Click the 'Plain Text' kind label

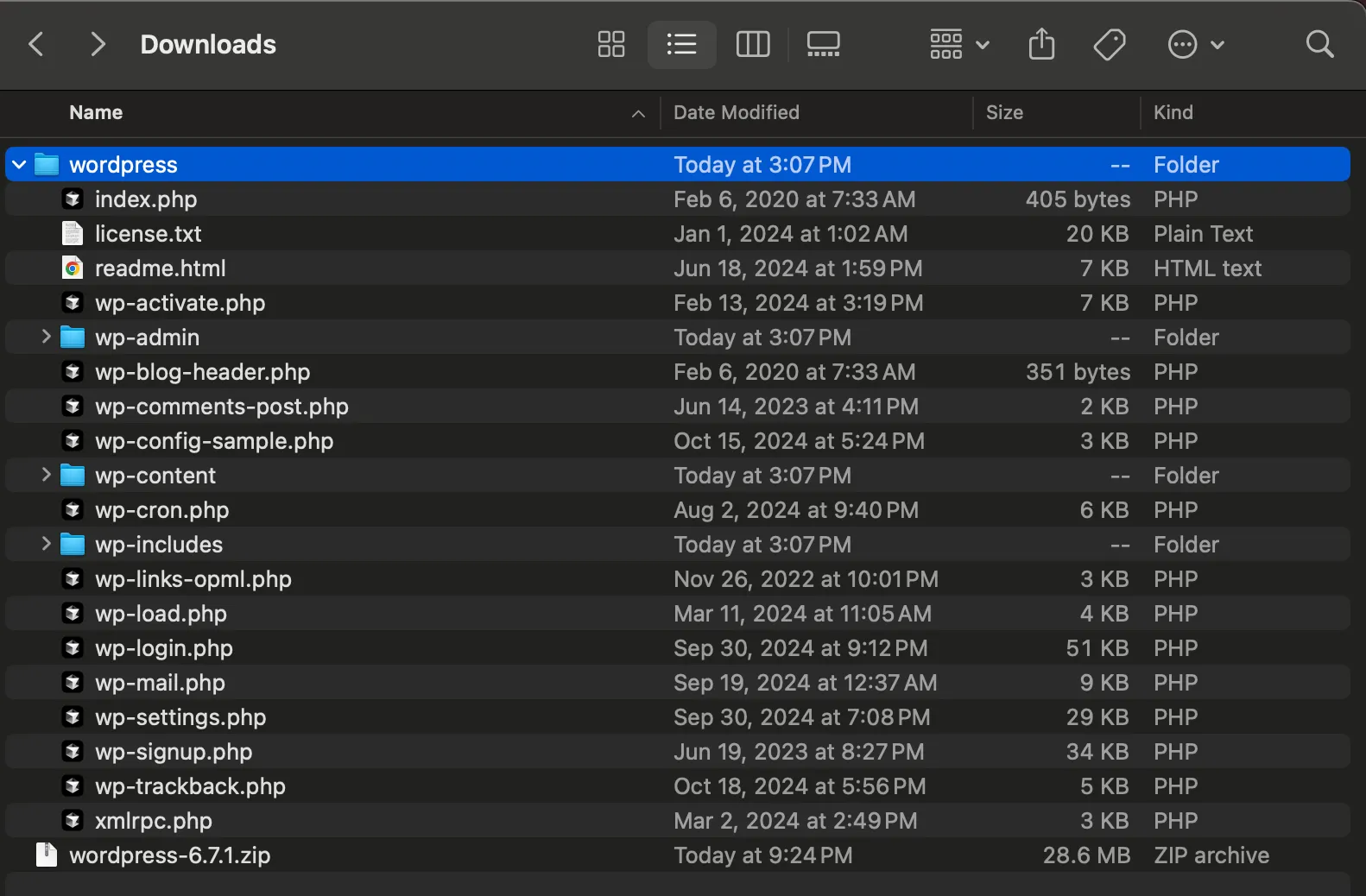(1203, 234)
